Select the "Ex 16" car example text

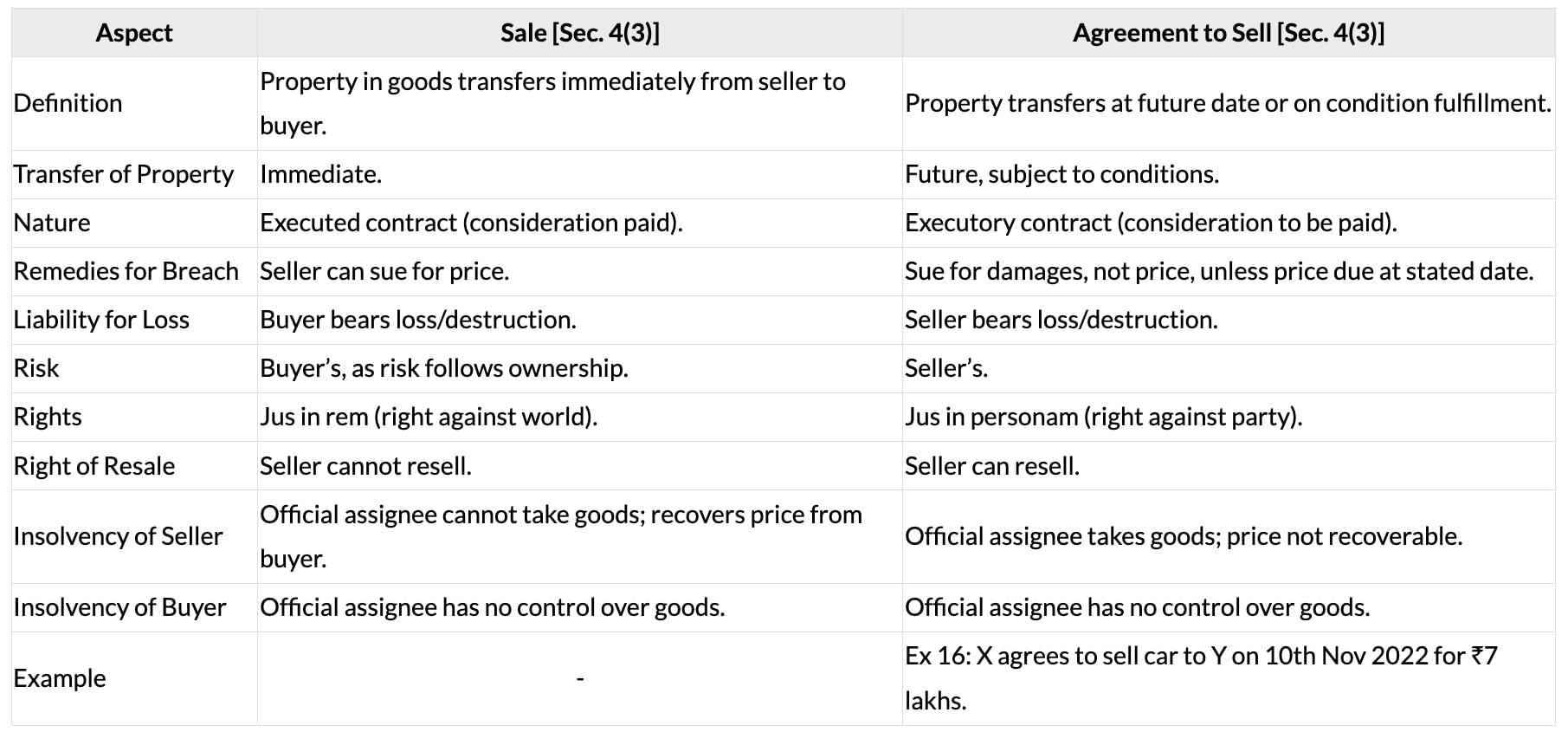tap(1200, 657)
